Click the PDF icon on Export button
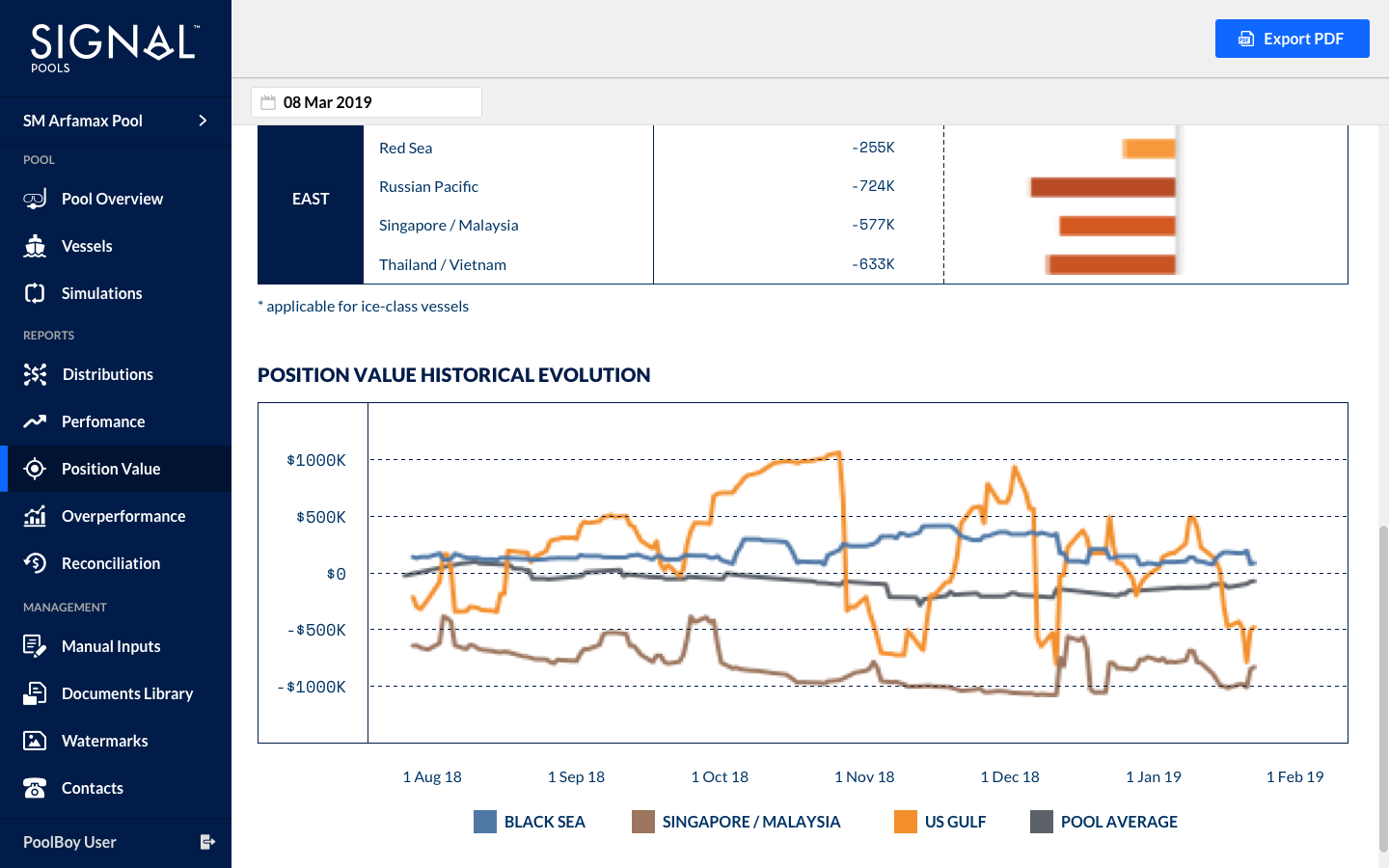Screen dimensions: 1389x868 pyautogui.click(x=1246, y=39)
